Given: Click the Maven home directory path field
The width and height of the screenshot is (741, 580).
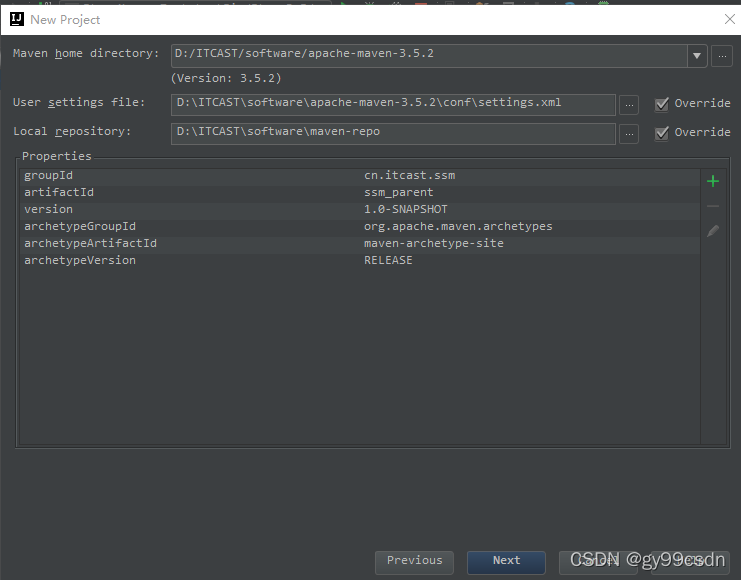Looking at the screenshot, I should pos(429,56).
